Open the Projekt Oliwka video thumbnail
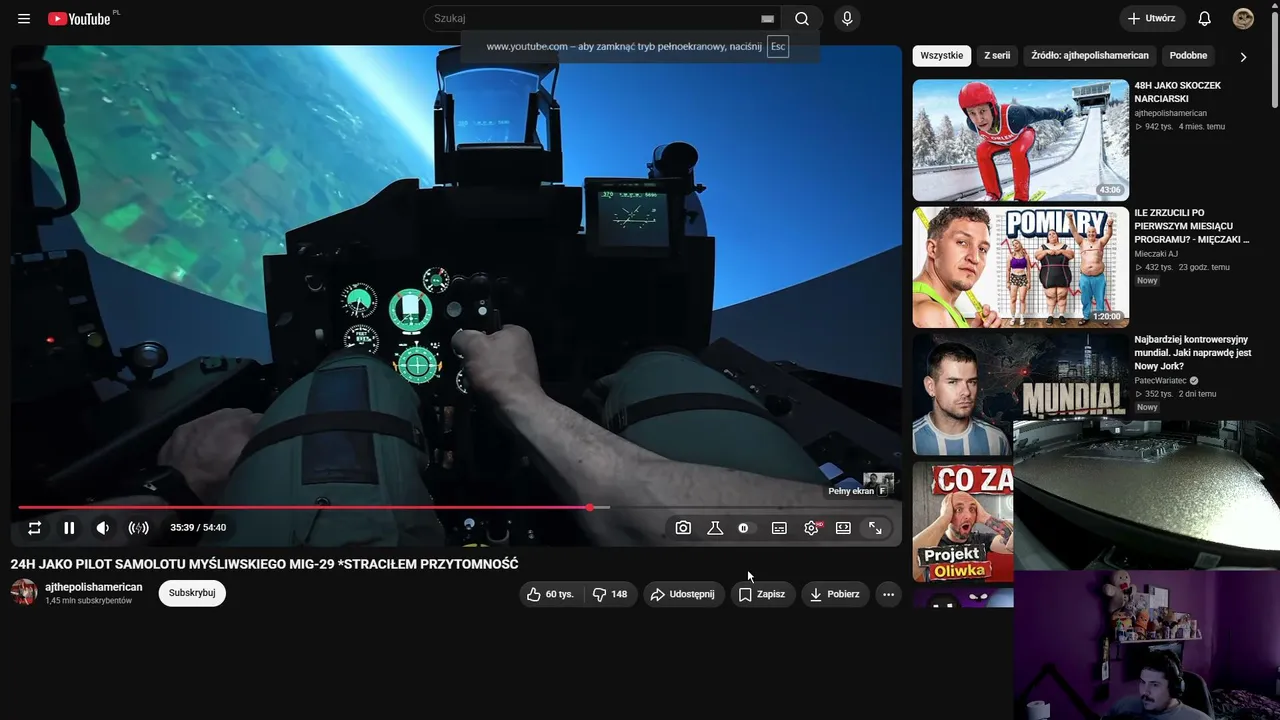Screen dimensions: 1280x720 [x=963, y=521]
